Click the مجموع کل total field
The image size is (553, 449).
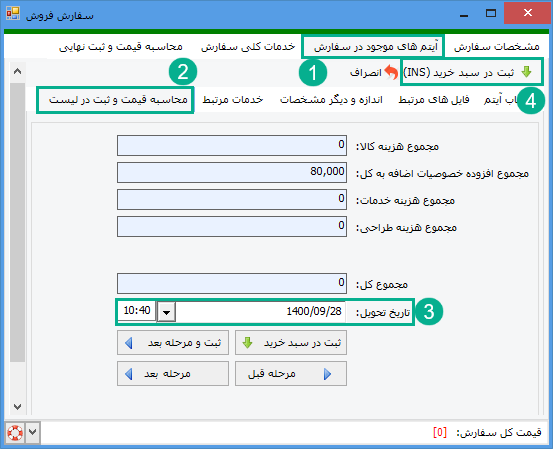pyautogui.click(x=232, y=283)
